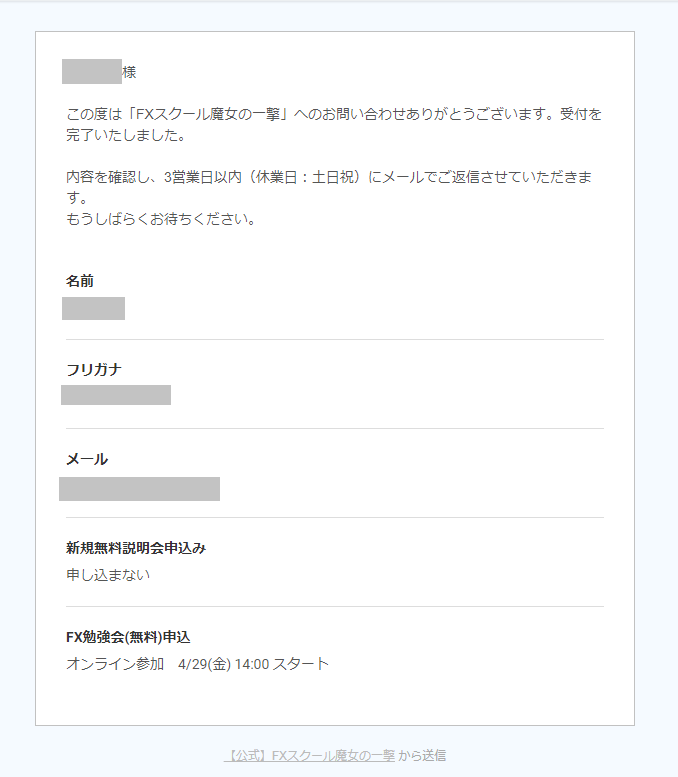Viewport: 678px width, 777px height.
Task: Click the もうしばらくお待ちください line
Action: click(161, 219)
